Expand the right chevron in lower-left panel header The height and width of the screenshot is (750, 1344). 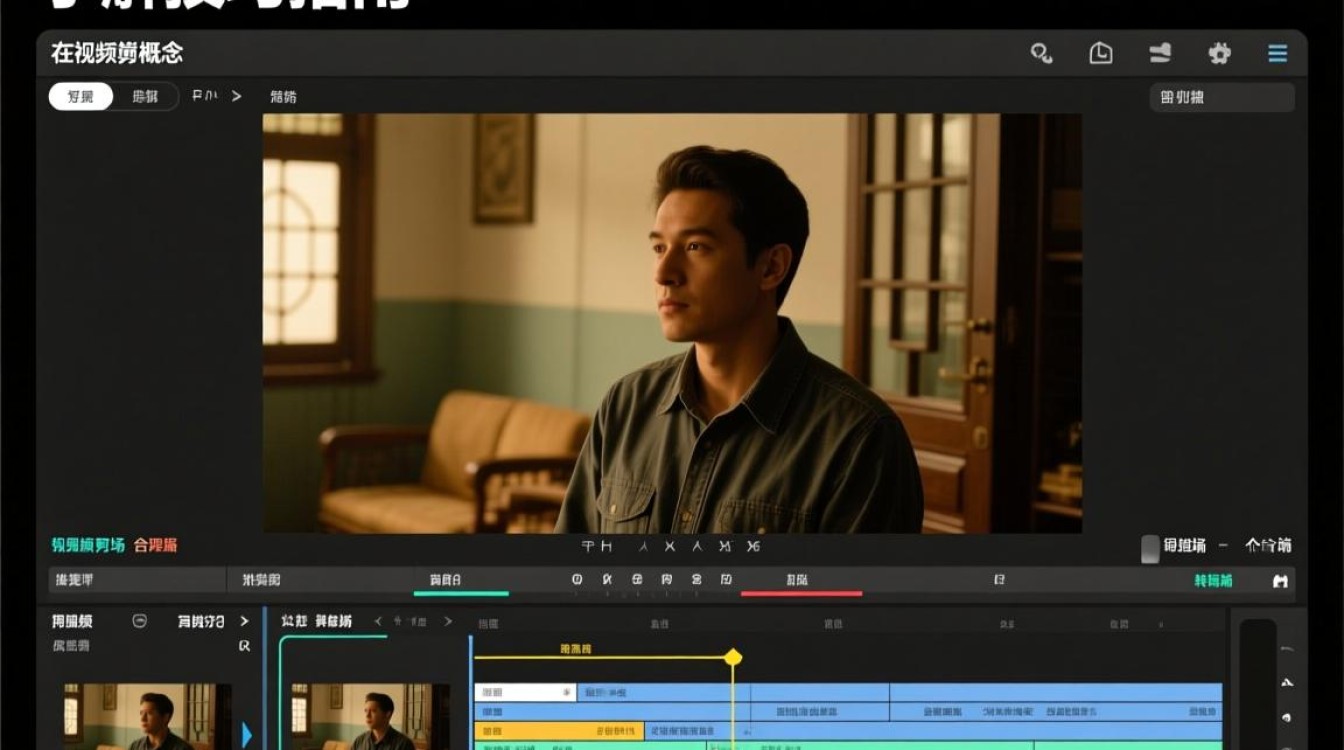pyautogui.click(x=244, y=621)
